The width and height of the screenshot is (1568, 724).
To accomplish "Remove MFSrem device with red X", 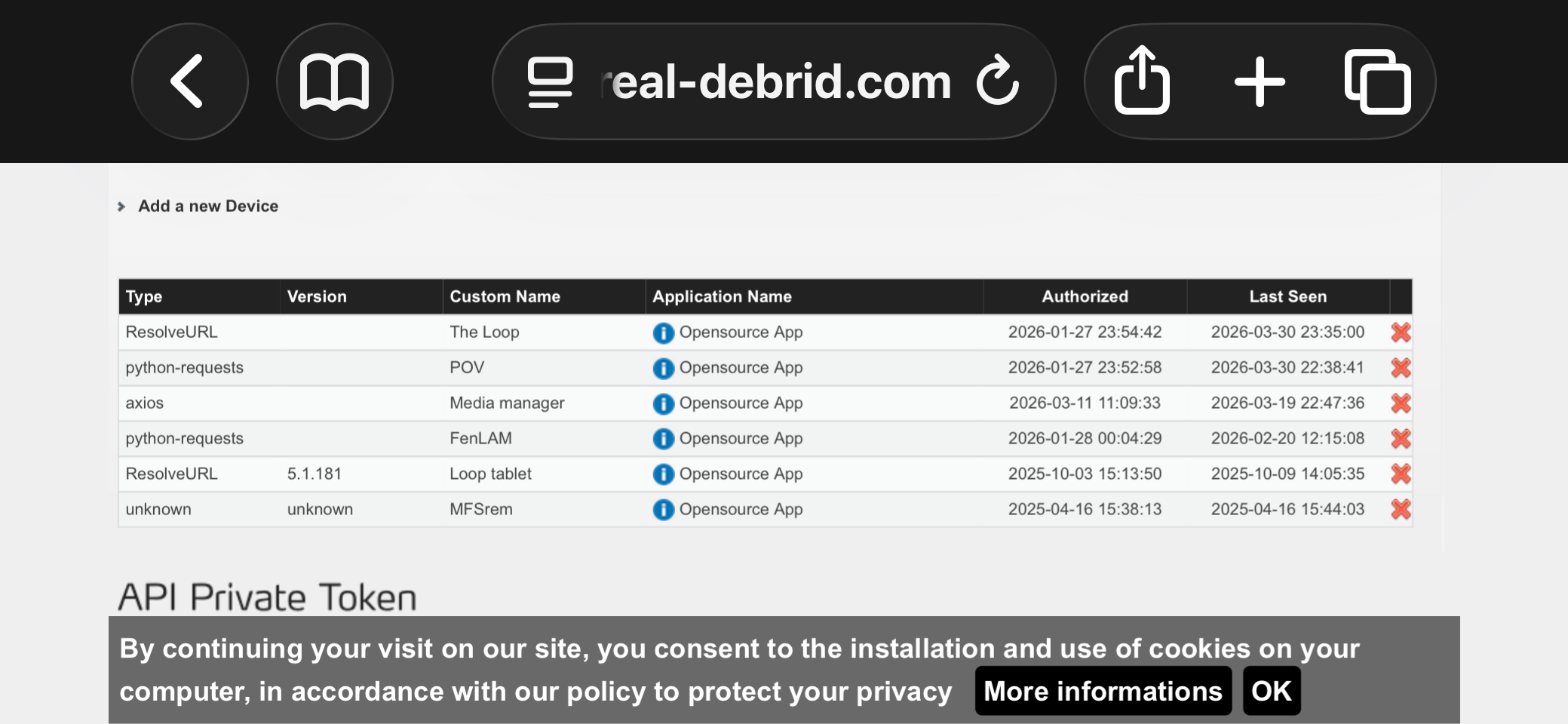I will coord(1401,510).
